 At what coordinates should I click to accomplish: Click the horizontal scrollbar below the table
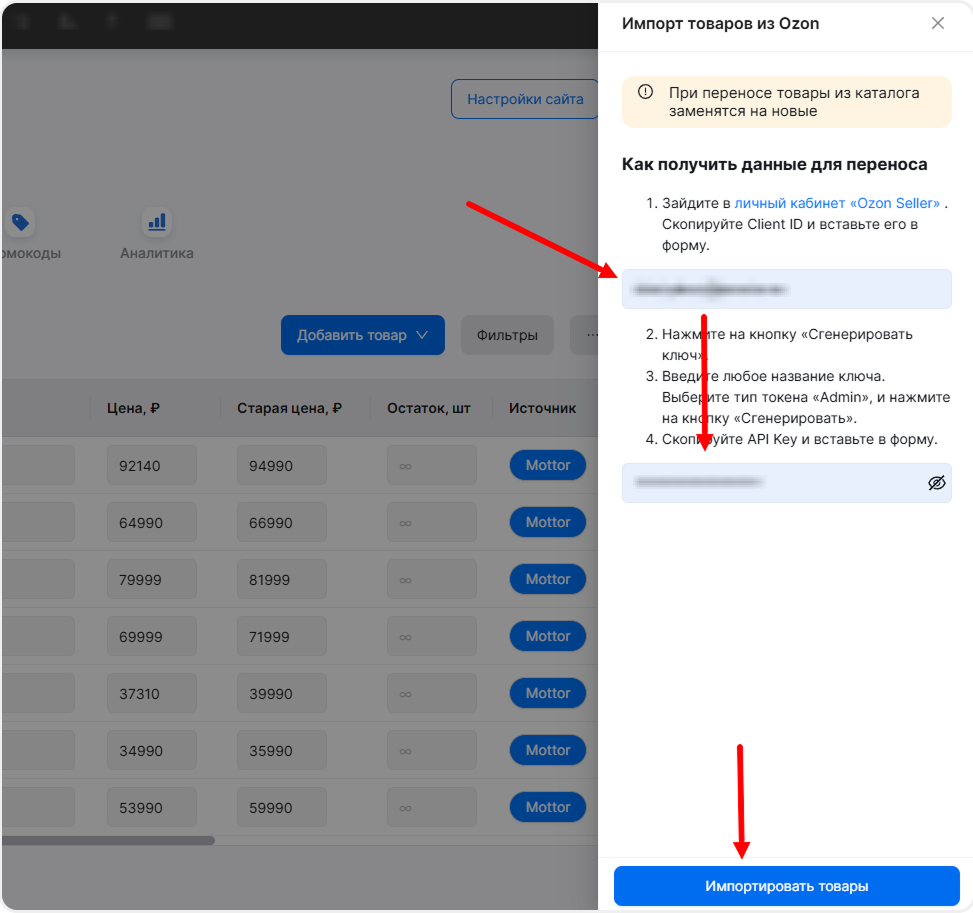108,840
